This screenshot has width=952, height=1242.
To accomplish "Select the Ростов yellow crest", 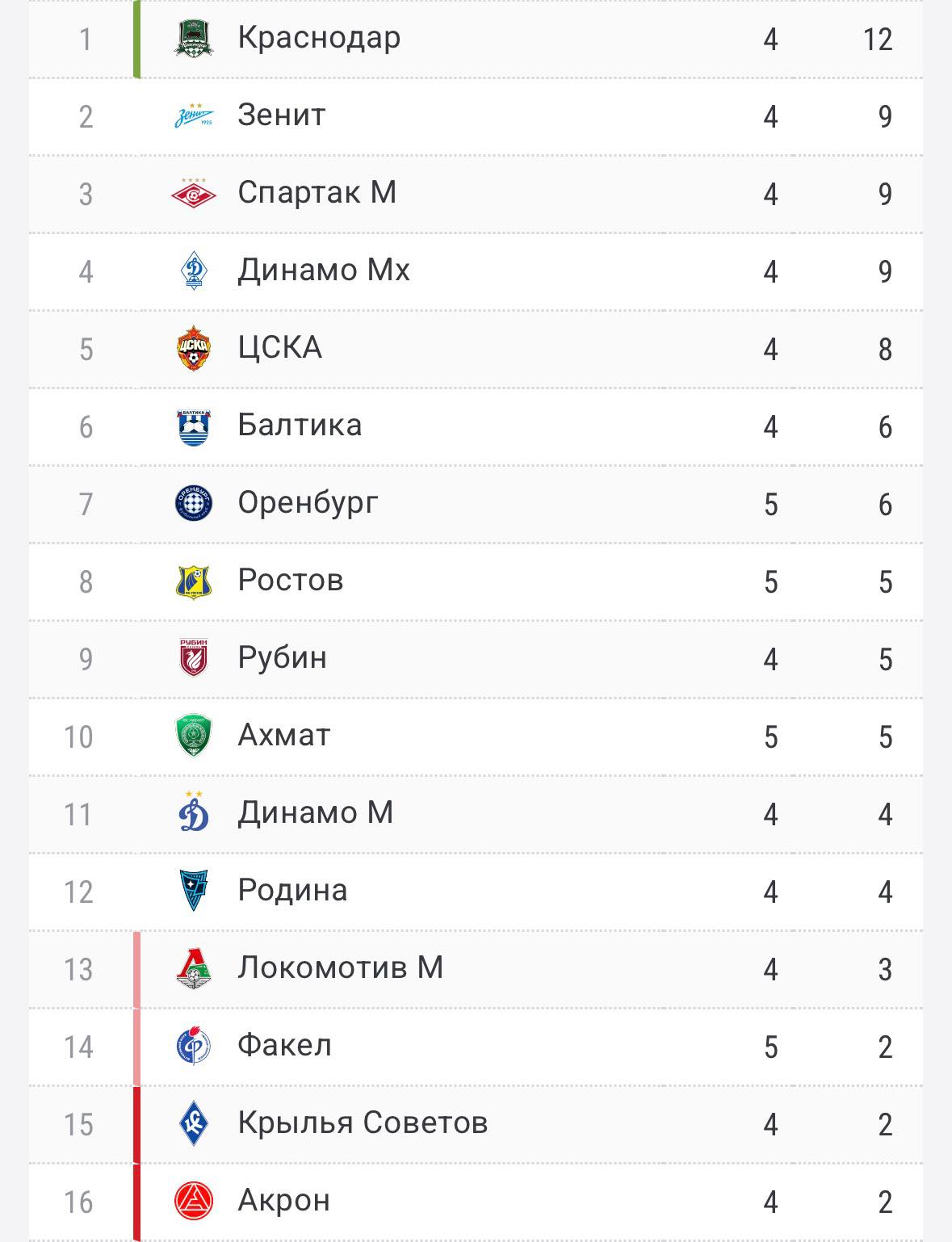I will click(x=194, y=581).
